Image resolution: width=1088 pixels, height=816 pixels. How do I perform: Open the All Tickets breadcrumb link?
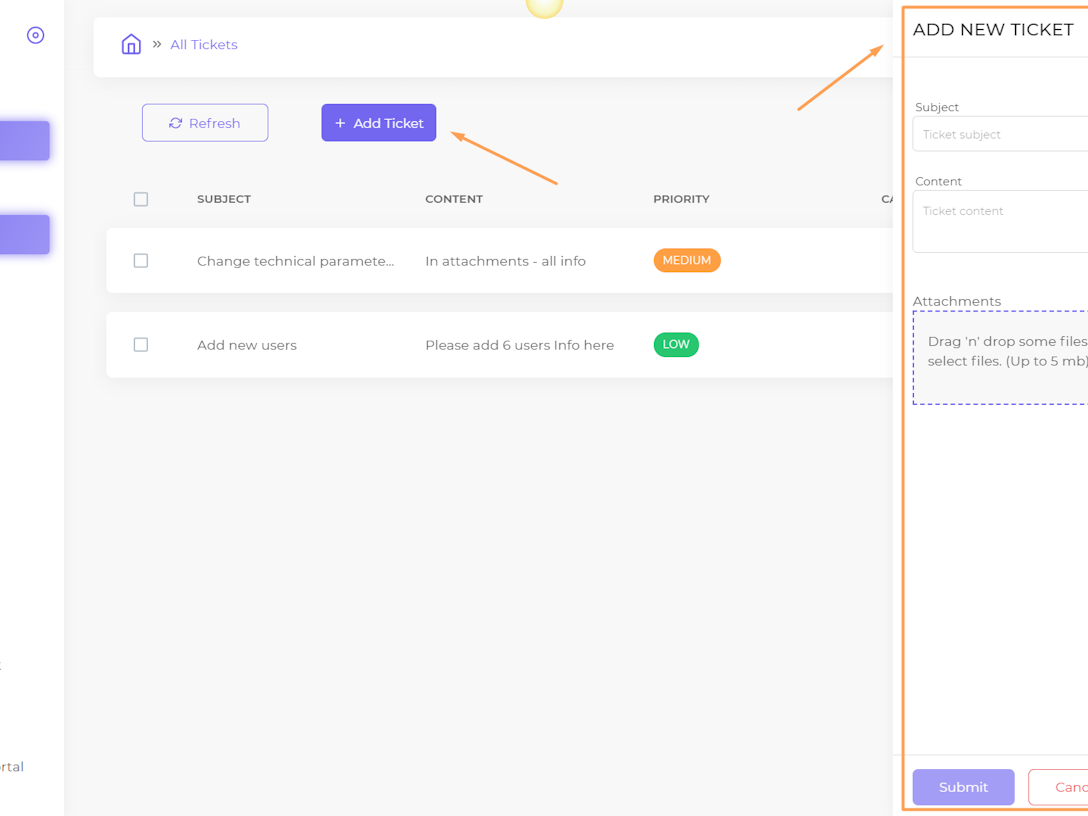[x=203, y=44]
